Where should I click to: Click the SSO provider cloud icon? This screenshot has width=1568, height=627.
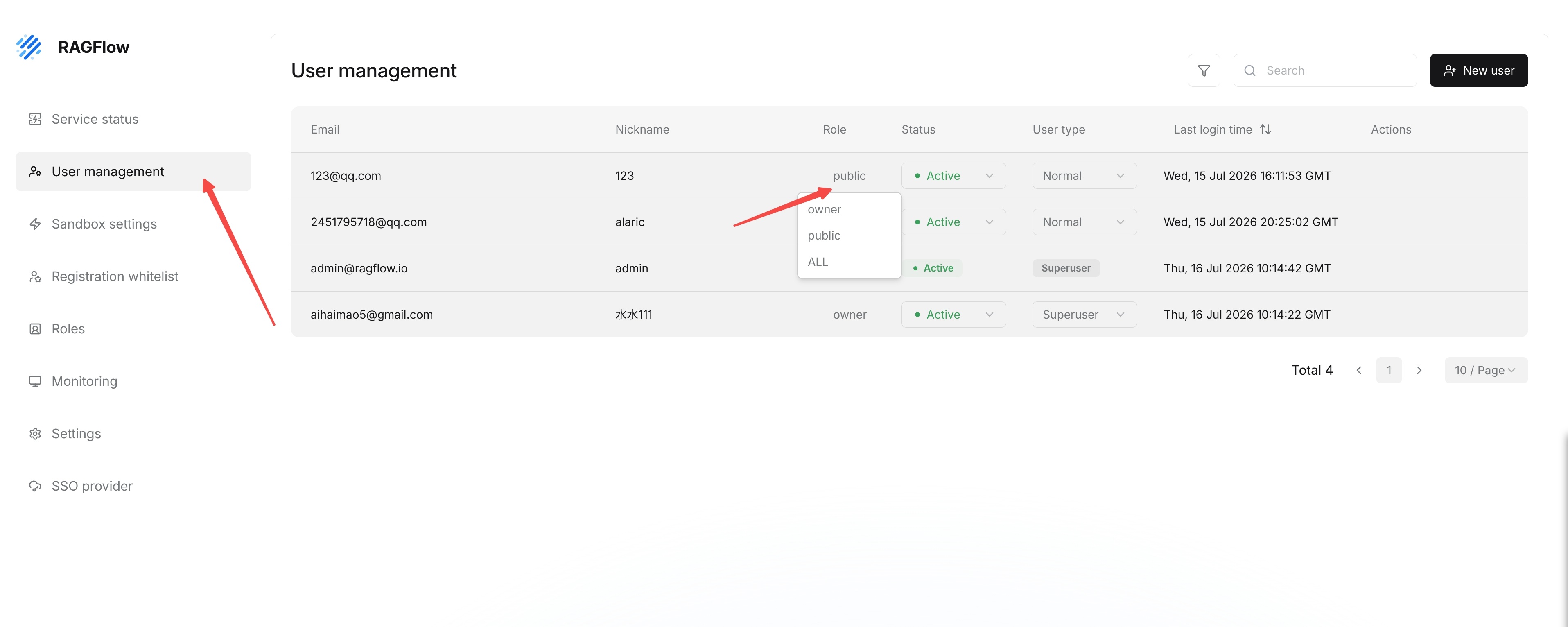[x=35, y=486]
